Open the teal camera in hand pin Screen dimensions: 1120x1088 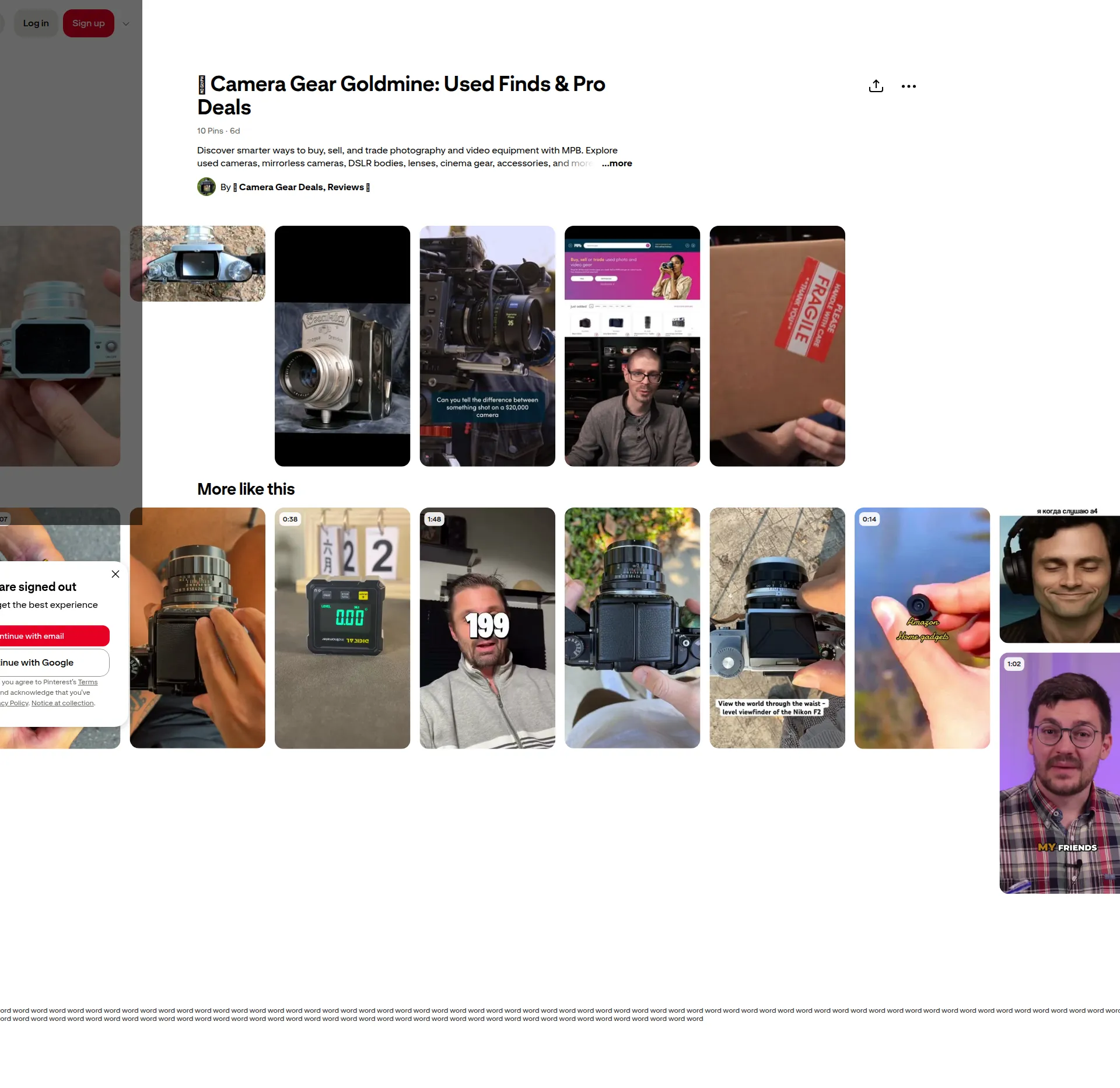pos(60,346)
